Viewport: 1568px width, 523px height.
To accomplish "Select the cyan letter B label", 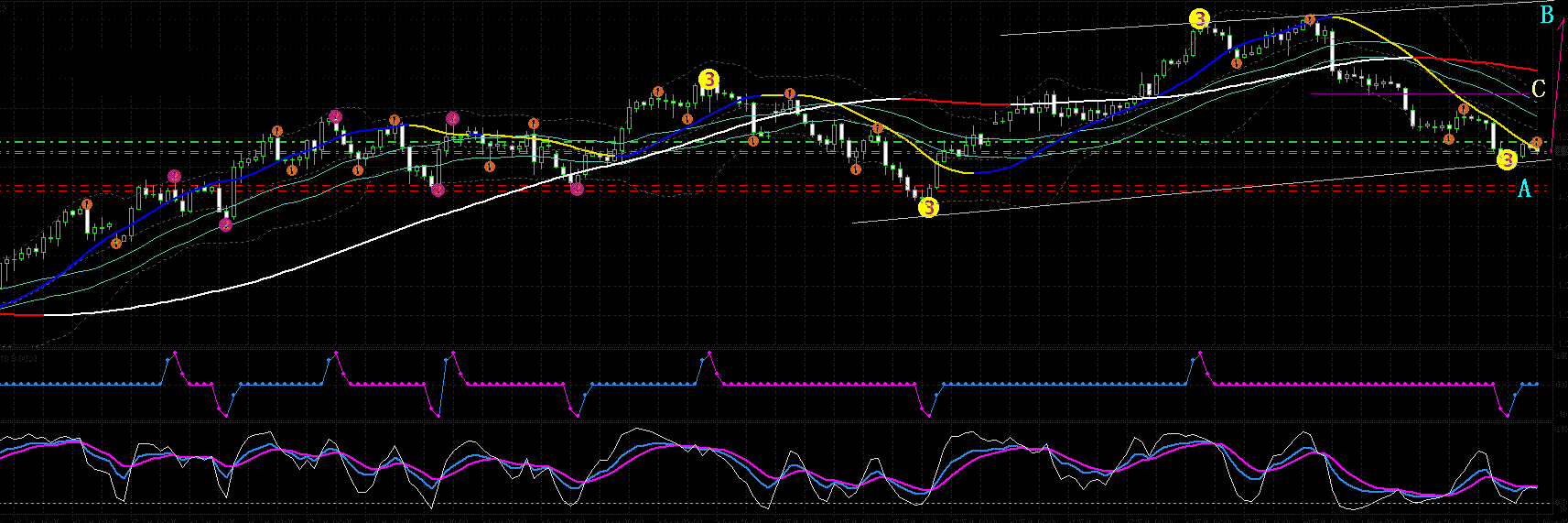I will pyautogui.click(x=1547, y=16).
